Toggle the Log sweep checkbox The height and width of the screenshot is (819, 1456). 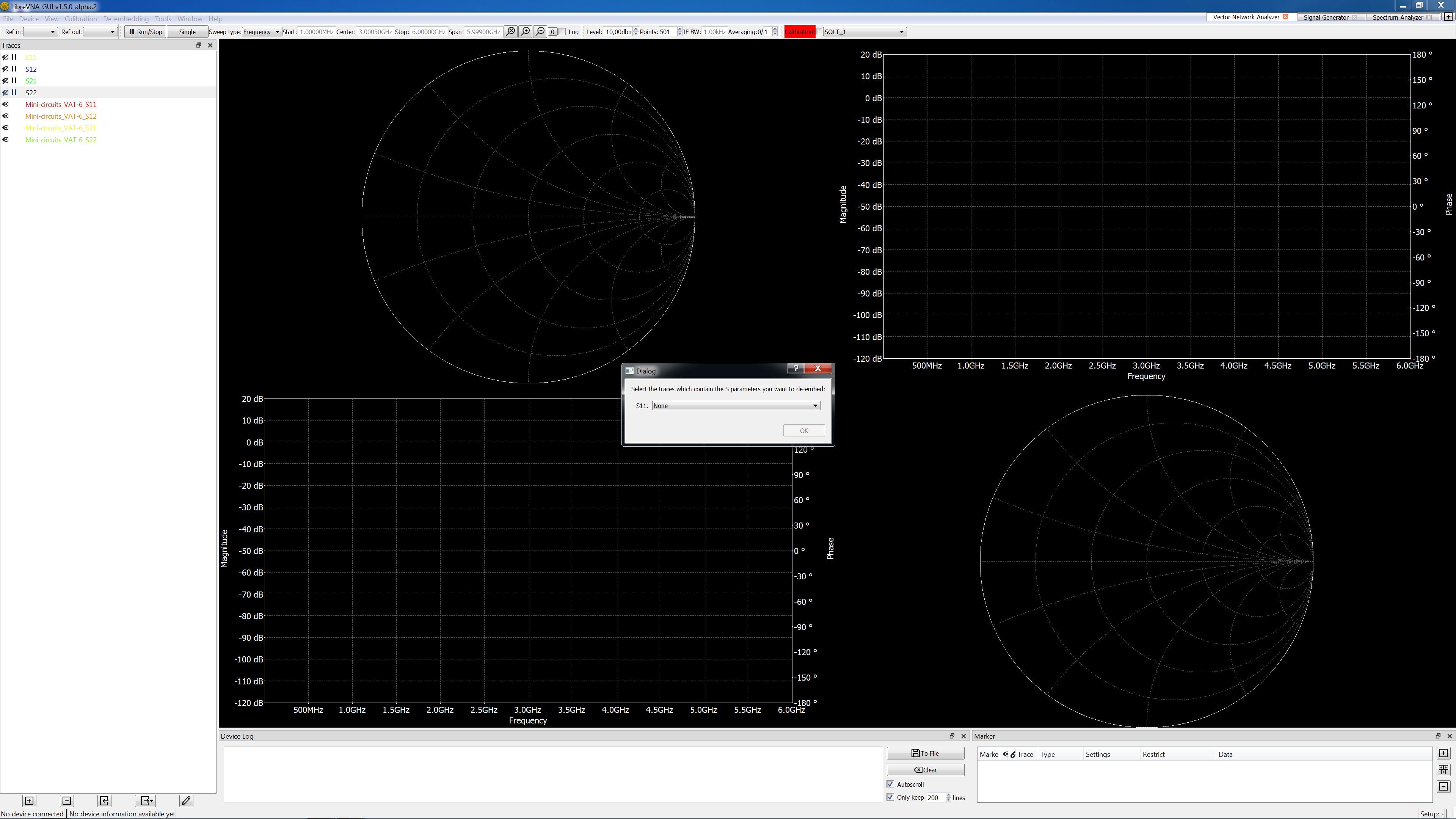coord(562,31)
